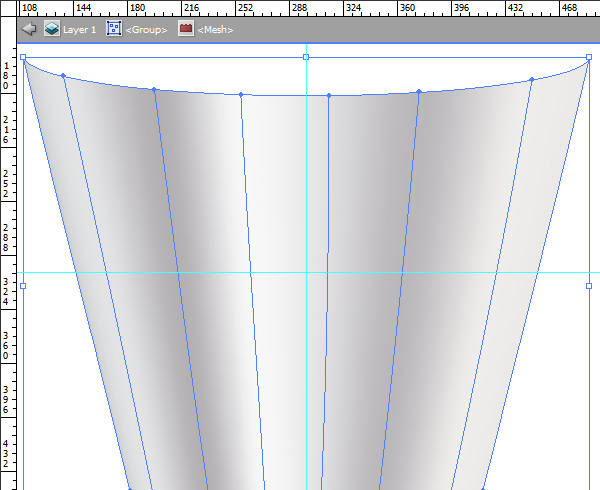The width and height of the screenshot is (600, 490).
Task: Click top-left bounding box handle
Action: tap(23, 57)
